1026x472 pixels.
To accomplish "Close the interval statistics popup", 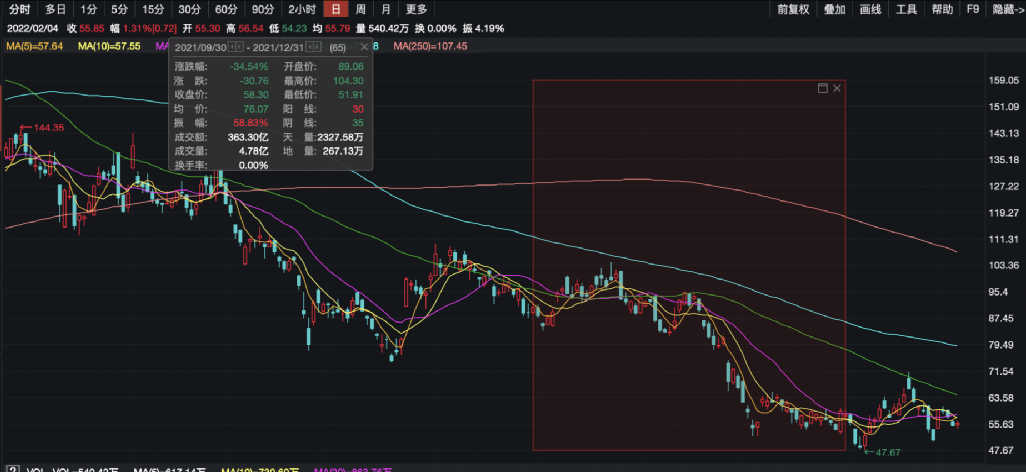I will click(x=364, y=47).
